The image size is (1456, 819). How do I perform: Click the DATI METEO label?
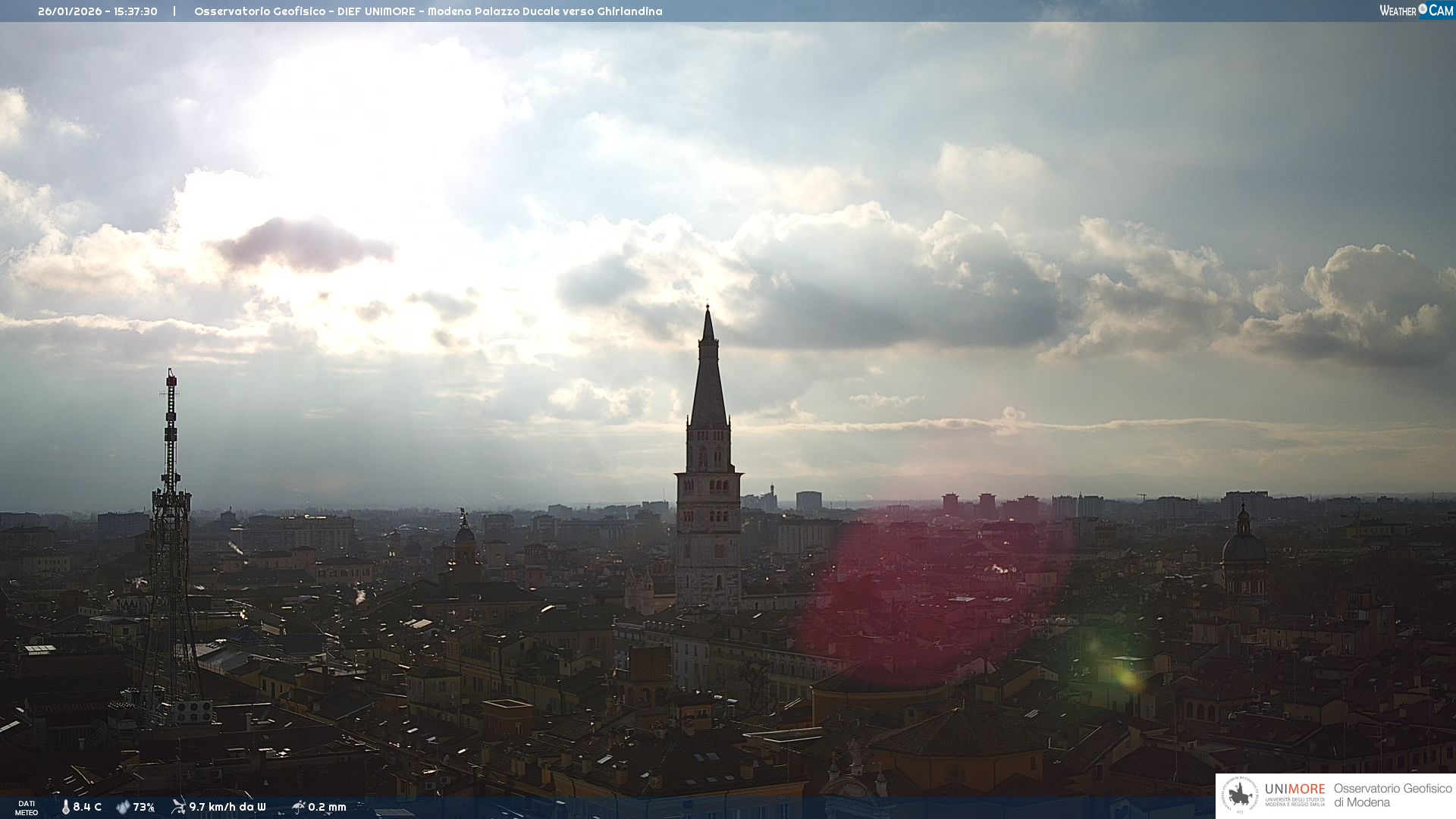point(27,808)
